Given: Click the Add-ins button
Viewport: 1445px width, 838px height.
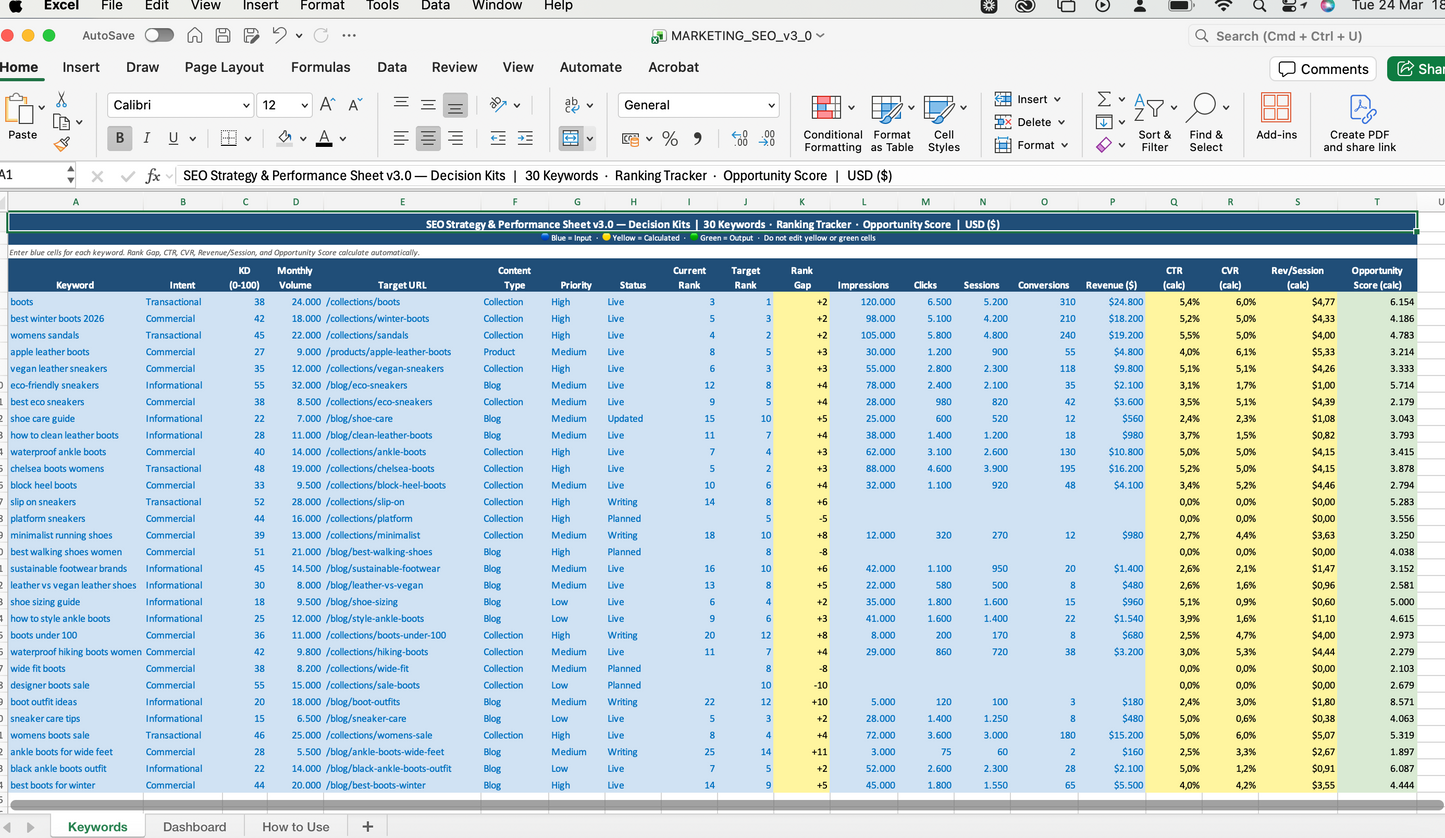Looking at the screenshot, I should pyautogui.click(x=1276, y=118).
